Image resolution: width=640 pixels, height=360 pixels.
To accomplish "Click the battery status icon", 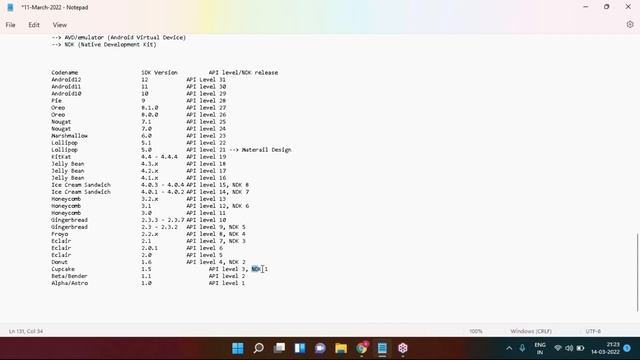I will [580, 348].
